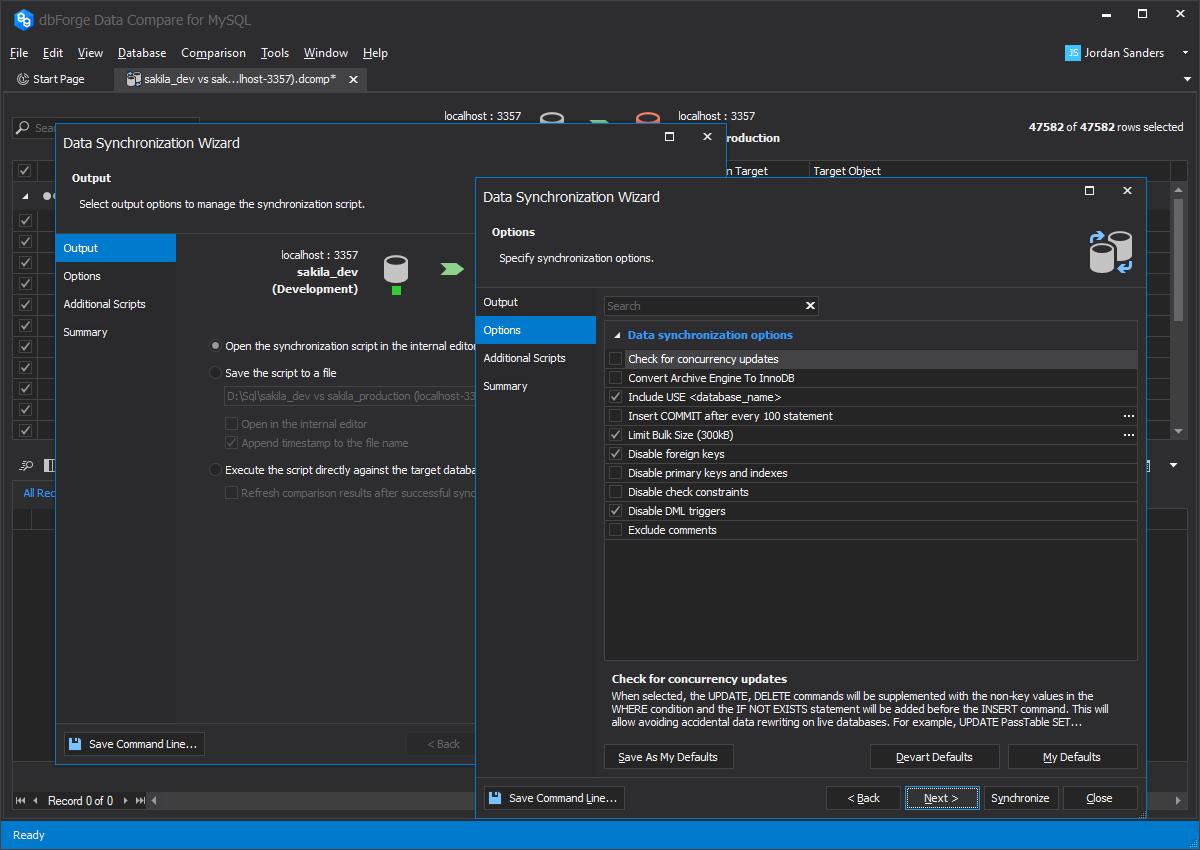
Task: Select 'Execute the script directly' radio button
Action: point(215,470)
